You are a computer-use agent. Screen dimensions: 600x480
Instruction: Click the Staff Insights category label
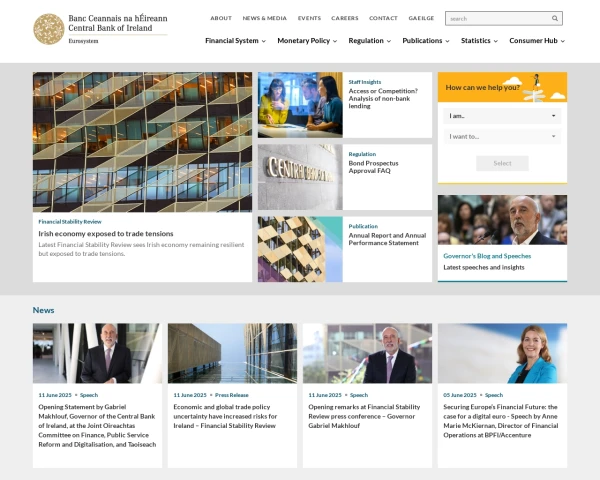[365, 82]
